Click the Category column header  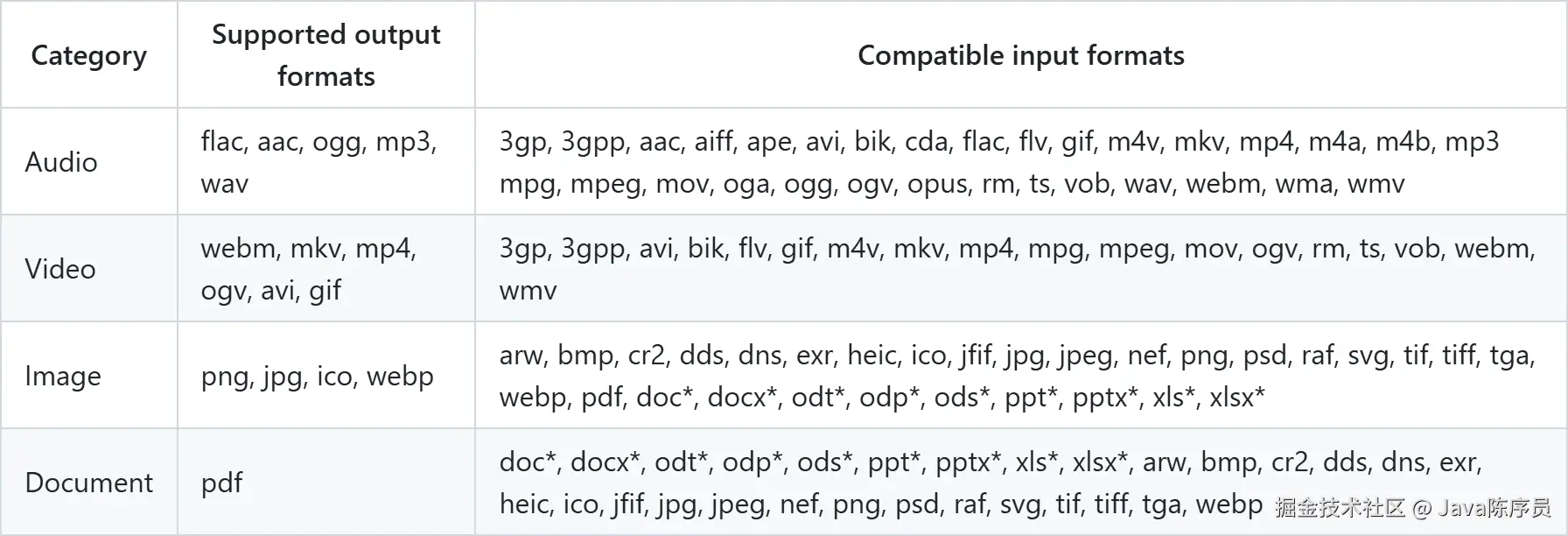(x=88, y=55)
